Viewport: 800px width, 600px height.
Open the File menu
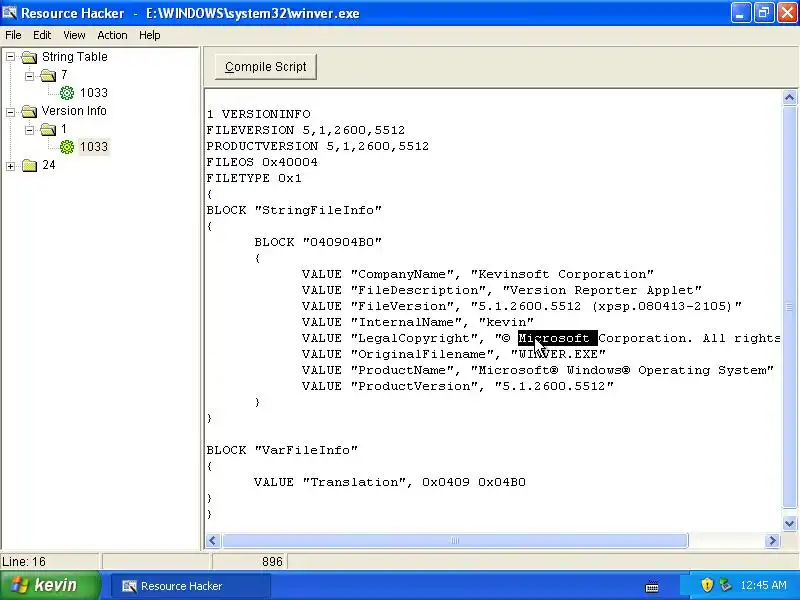[13, 35]
